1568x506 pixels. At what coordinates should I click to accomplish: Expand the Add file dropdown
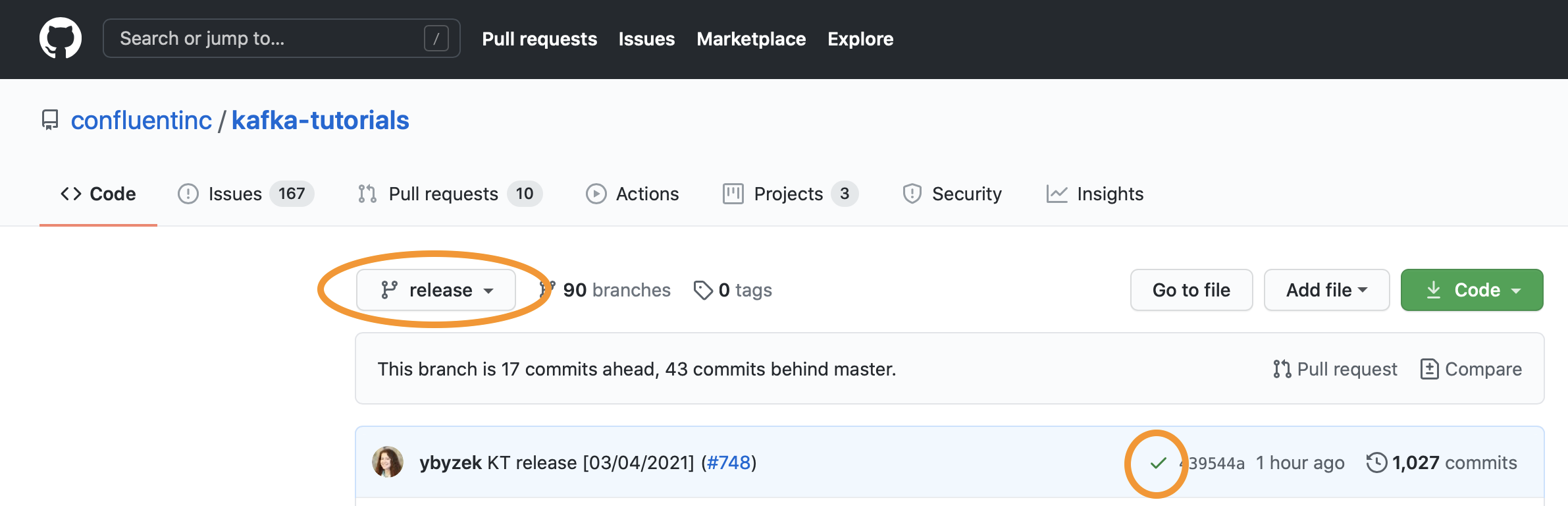coord(1326,290)
